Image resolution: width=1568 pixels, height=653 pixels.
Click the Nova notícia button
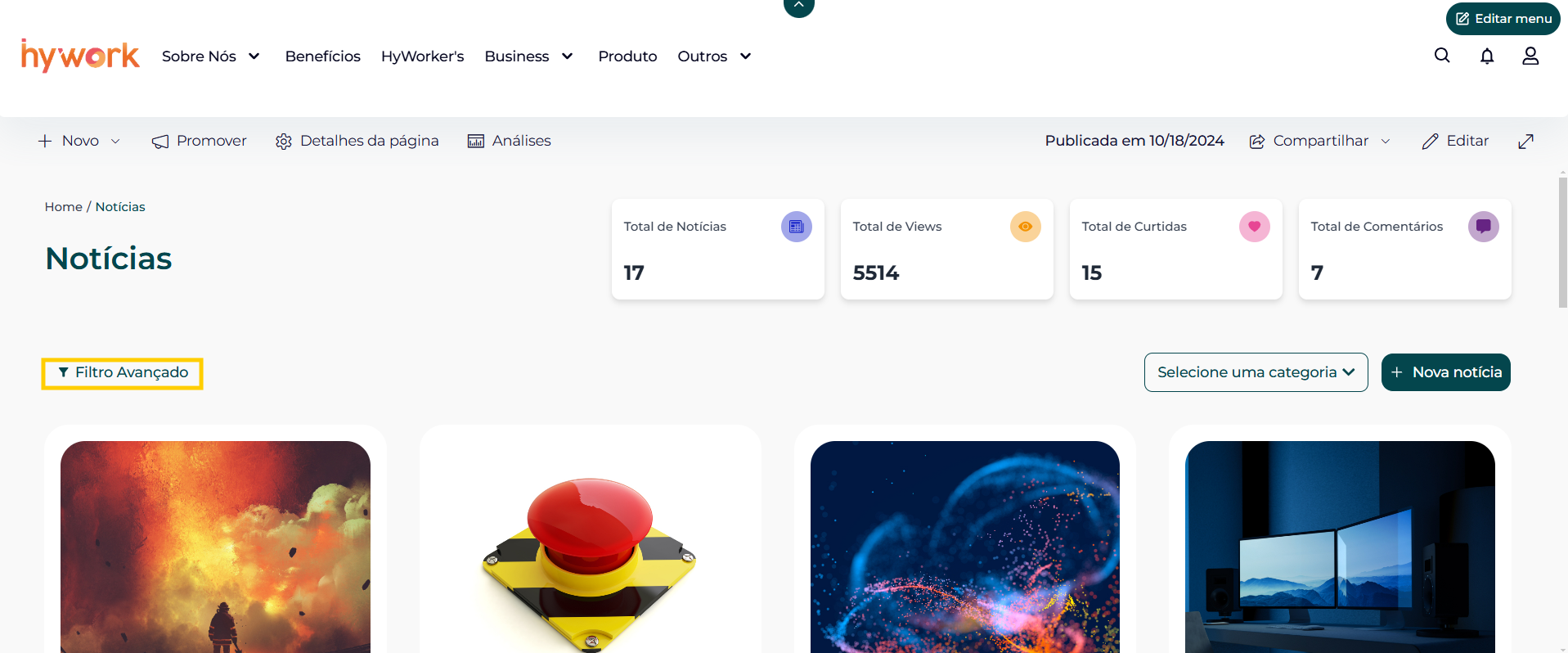pos(1445,372)
